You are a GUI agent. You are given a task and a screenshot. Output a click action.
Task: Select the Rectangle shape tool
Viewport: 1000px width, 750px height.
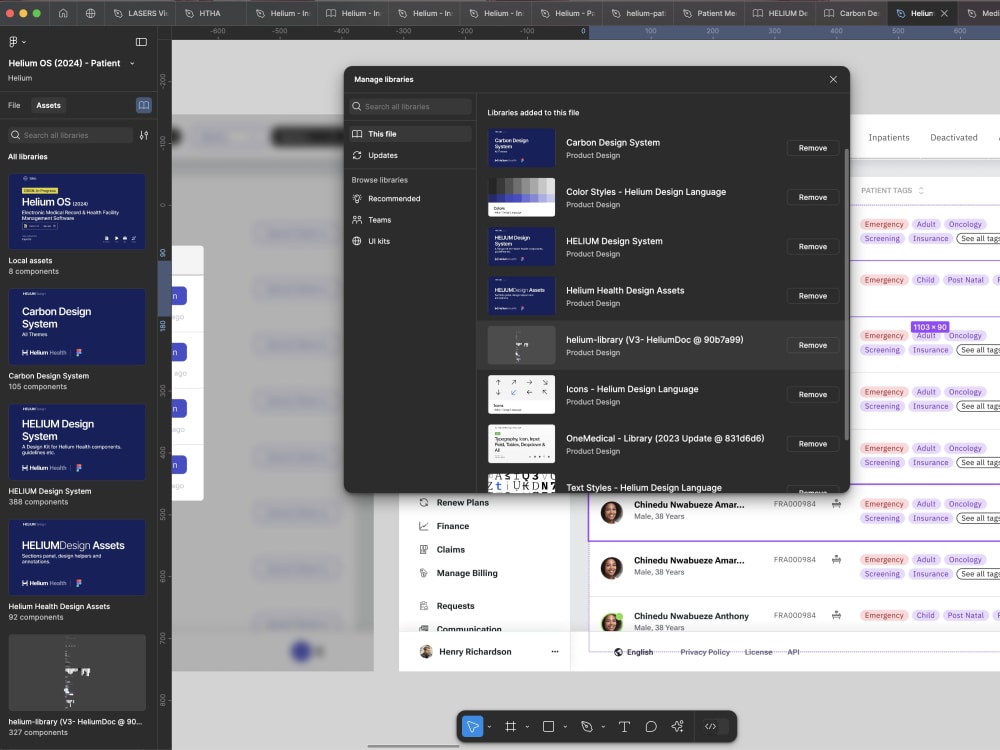[548, 726]
